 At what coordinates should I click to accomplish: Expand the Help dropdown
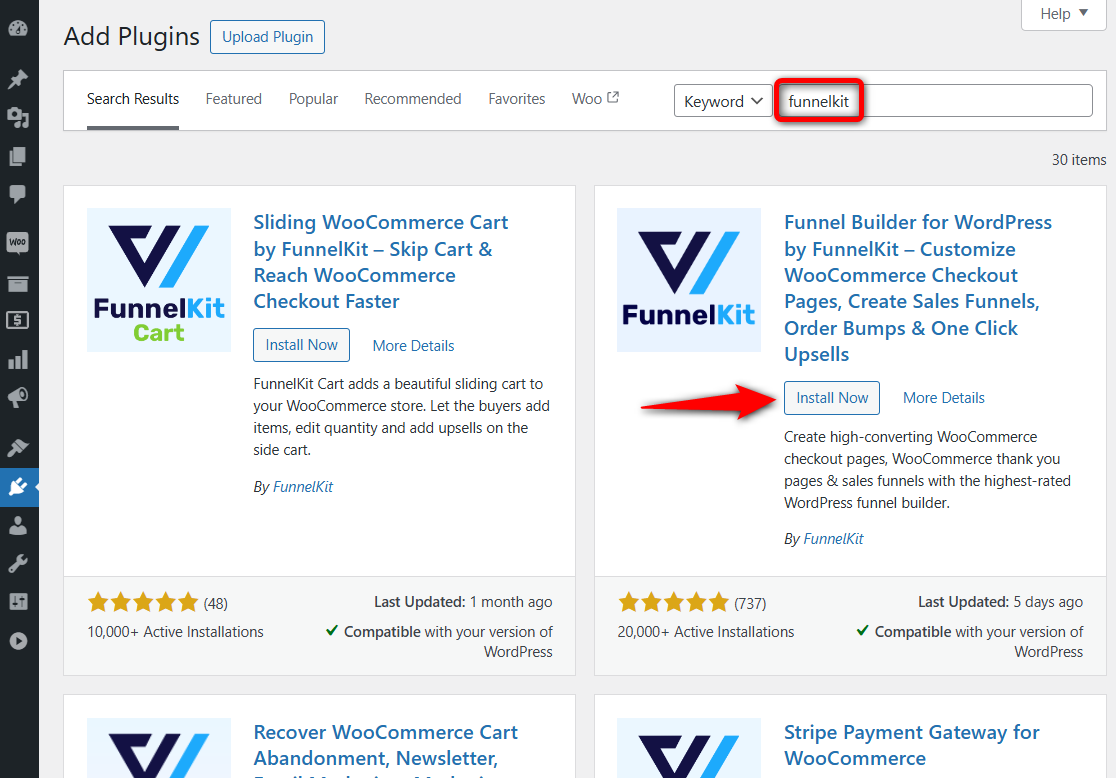pyautogui.click(x=1063, y=14)
